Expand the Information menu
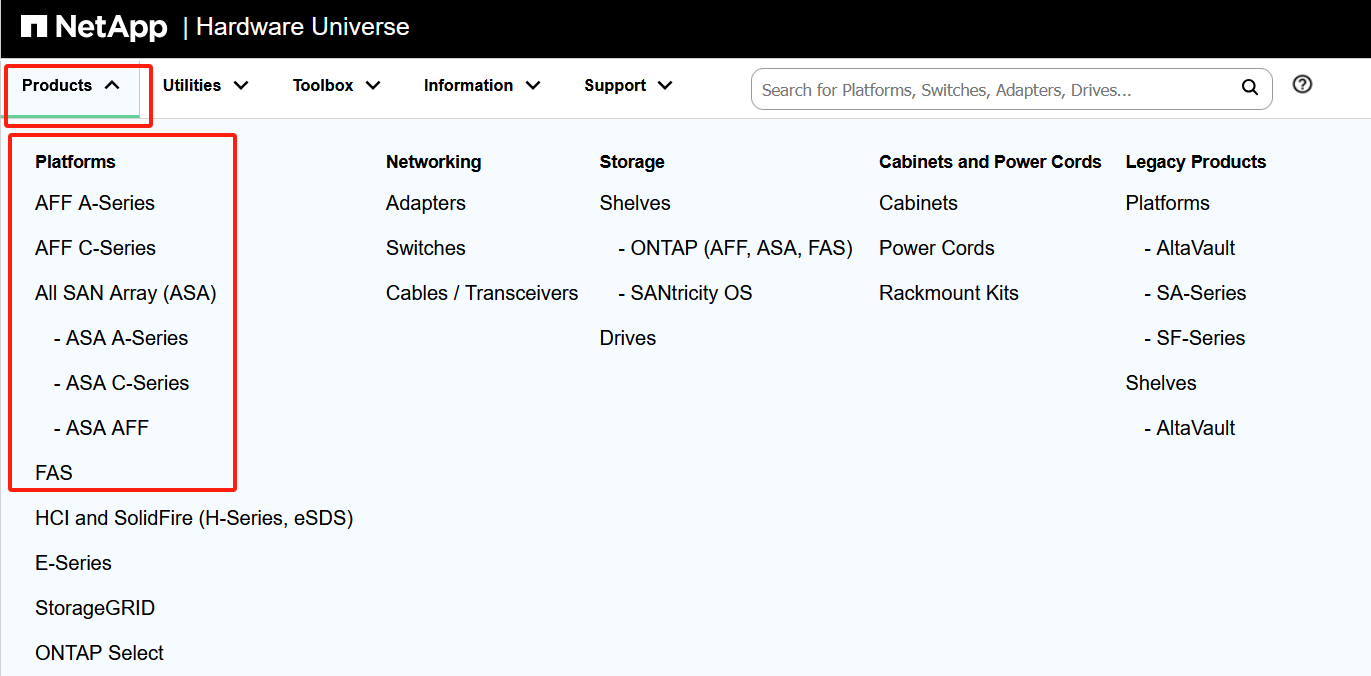Viewport: 1371px width, 676px height. (482, 86)
